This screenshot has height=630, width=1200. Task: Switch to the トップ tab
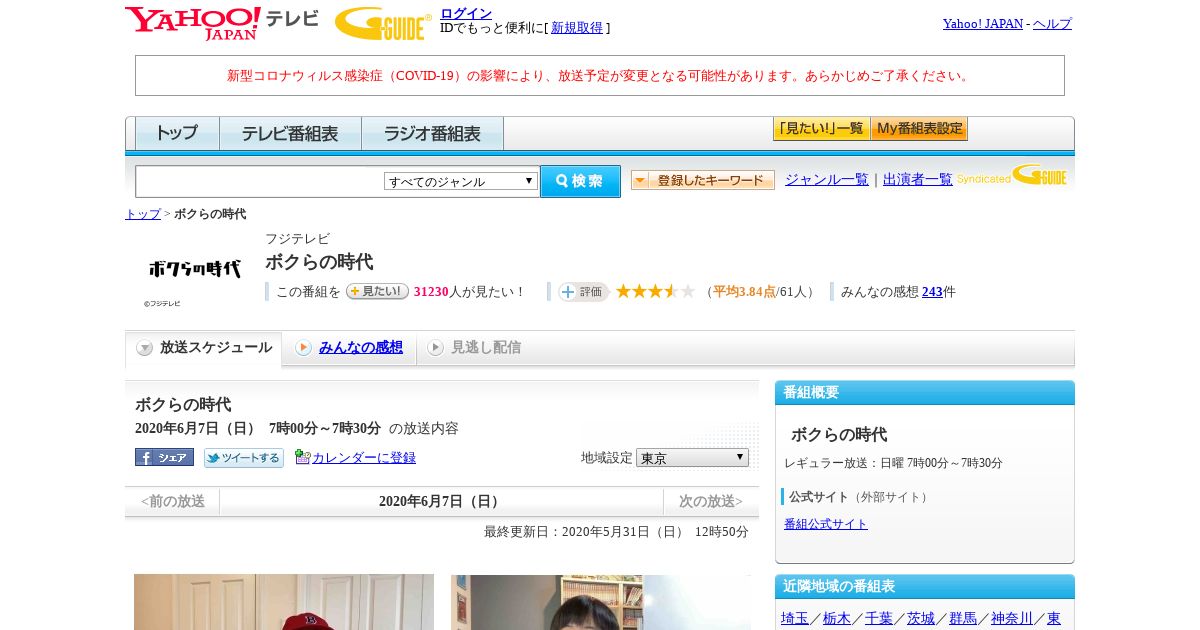click(177, 133)
